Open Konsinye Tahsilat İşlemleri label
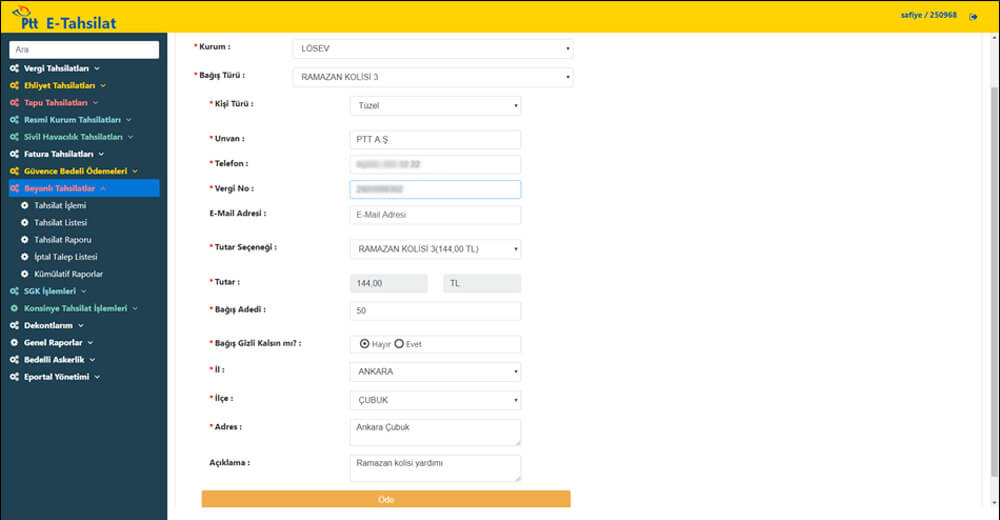Image resolution: width=1000 pixels, height=520 pixels. 76,309
